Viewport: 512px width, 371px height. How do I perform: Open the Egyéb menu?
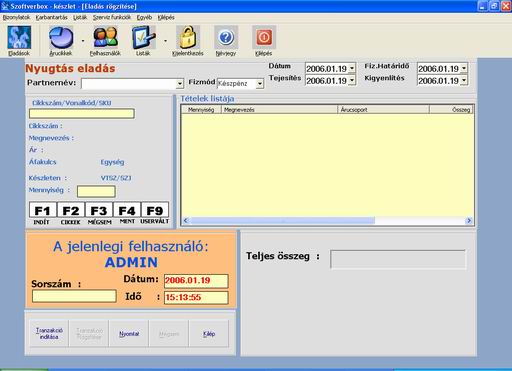click(144, 17)
